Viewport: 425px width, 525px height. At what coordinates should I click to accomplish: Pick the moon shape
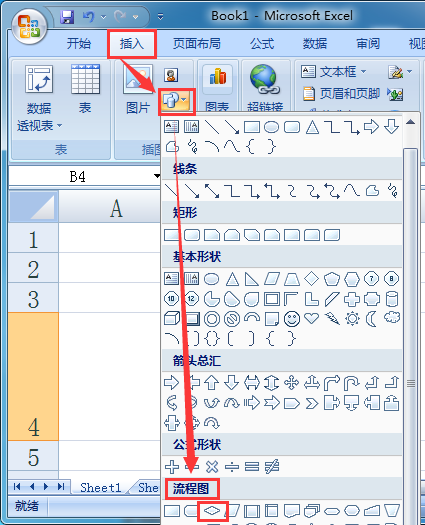point(371,318)
